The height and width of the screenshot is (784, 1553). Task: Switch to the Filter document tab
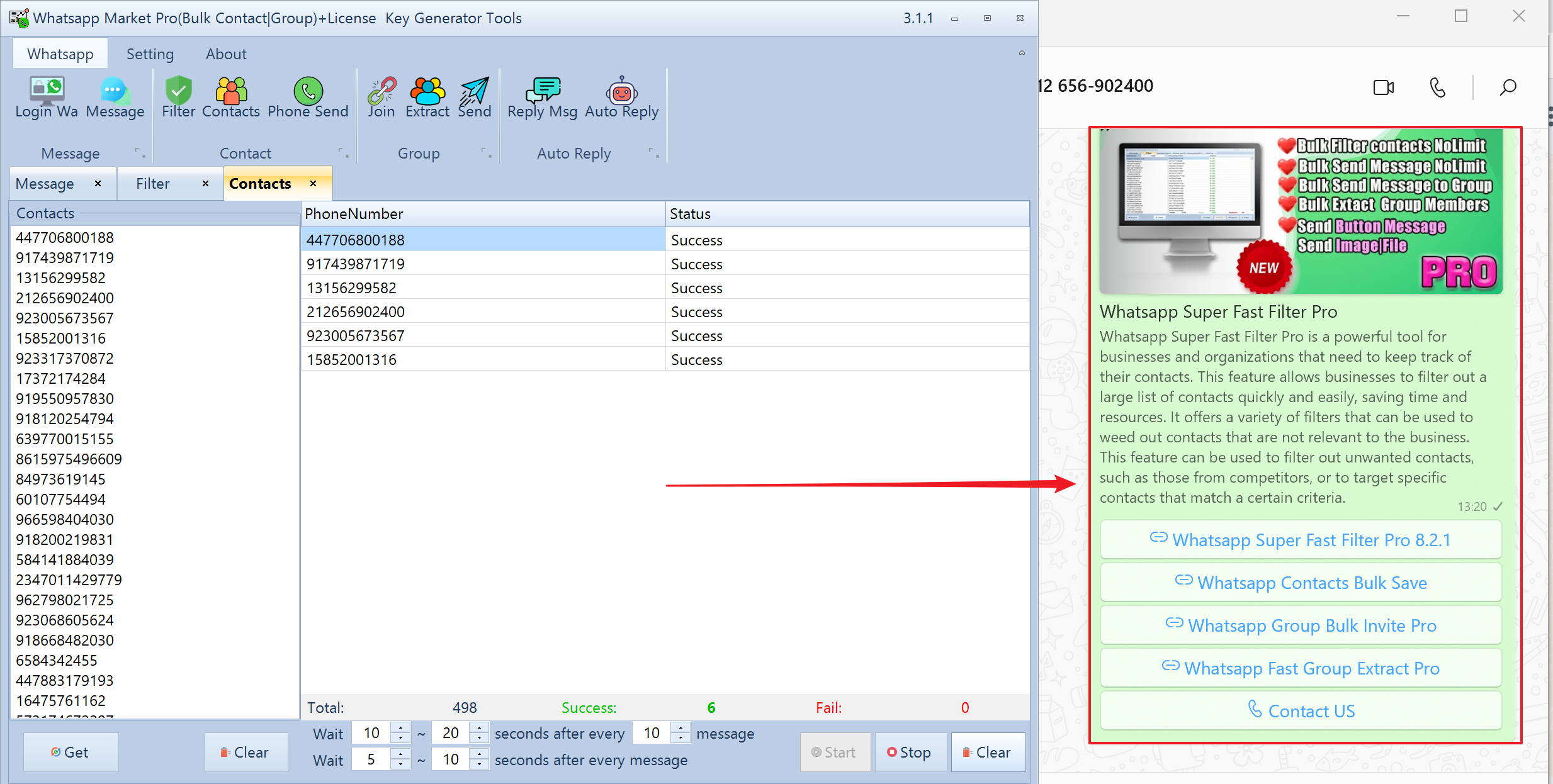[x=153, y=184]
